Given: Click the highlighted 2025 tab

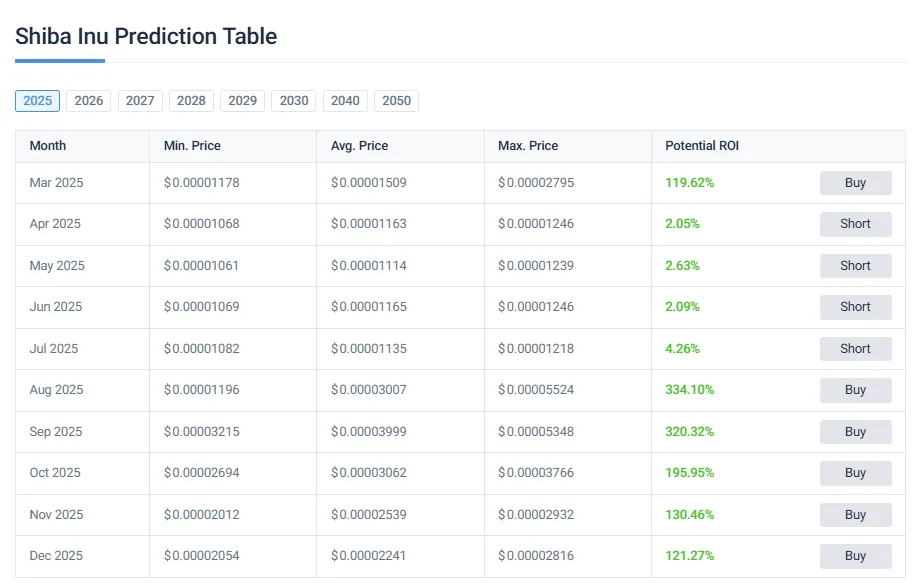Looking at the screenshot, I should click(x=37, y=100).
